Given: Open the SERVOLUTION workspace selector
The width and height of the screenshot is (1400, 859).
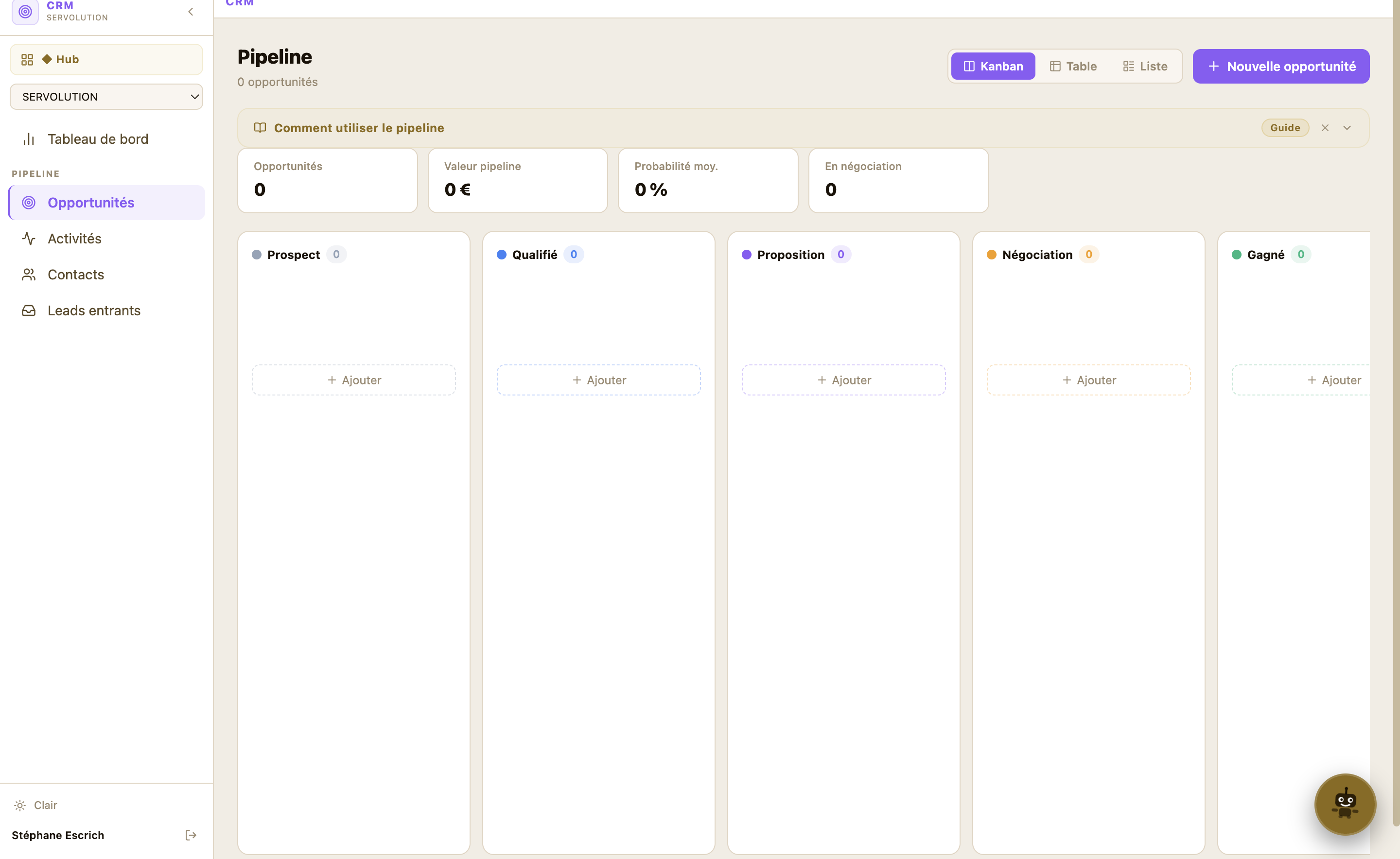Looking at the screenshot, I should (x=105, y=97).
